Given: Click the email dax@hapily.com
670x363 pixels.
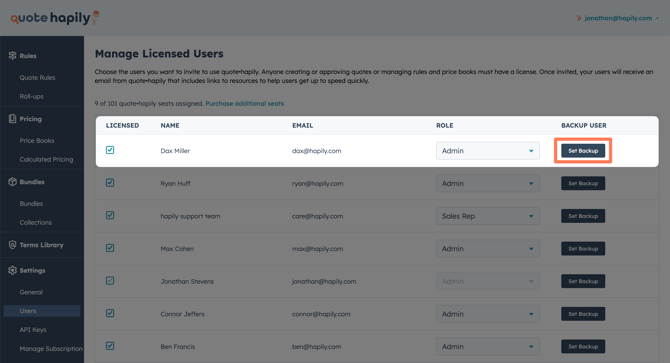Looking at the screenshot, I should pyautogui.click(x=317, y=151).
